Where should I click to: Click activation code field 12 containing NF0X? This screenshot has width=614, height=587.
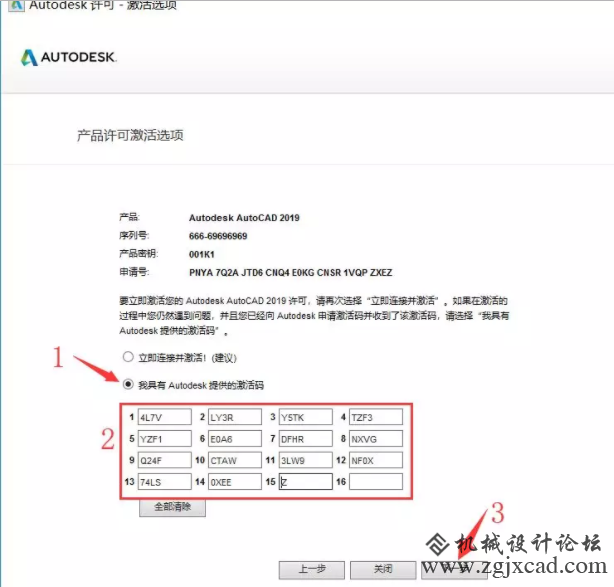pos(376,460)
